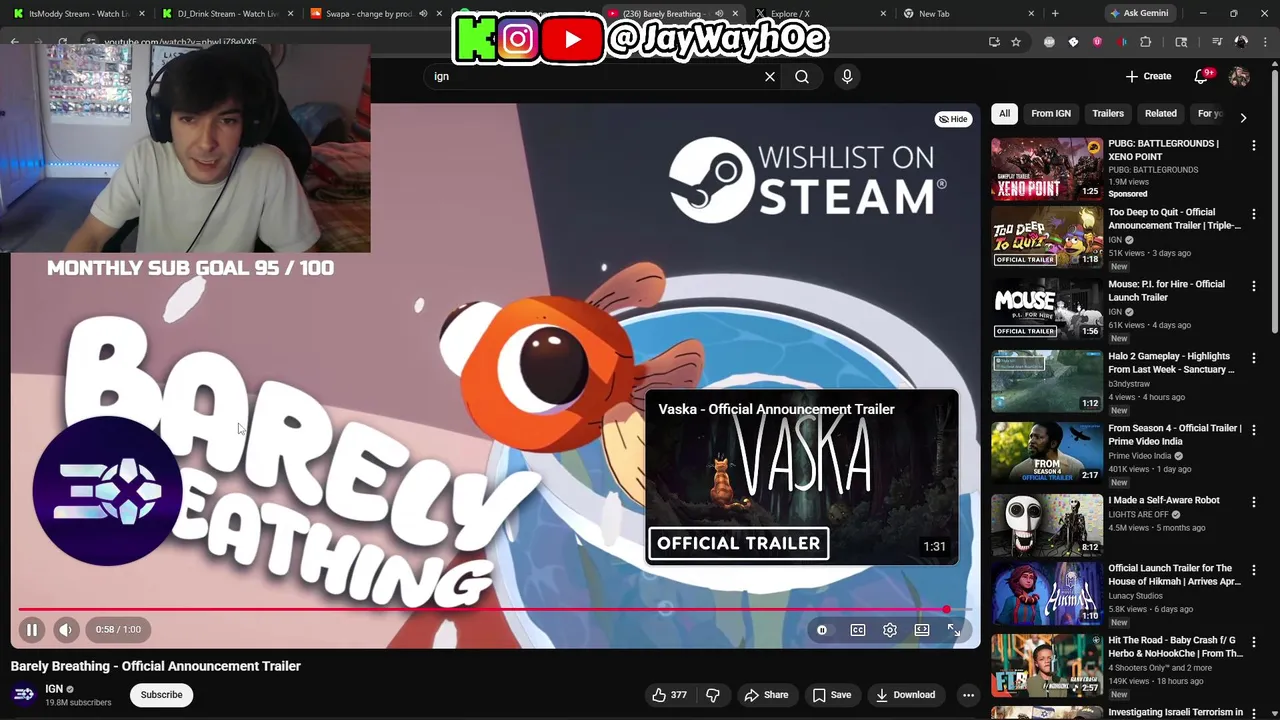Open YouTube notifications bell
The image size is (1280, 720).
pos(1202,76)
